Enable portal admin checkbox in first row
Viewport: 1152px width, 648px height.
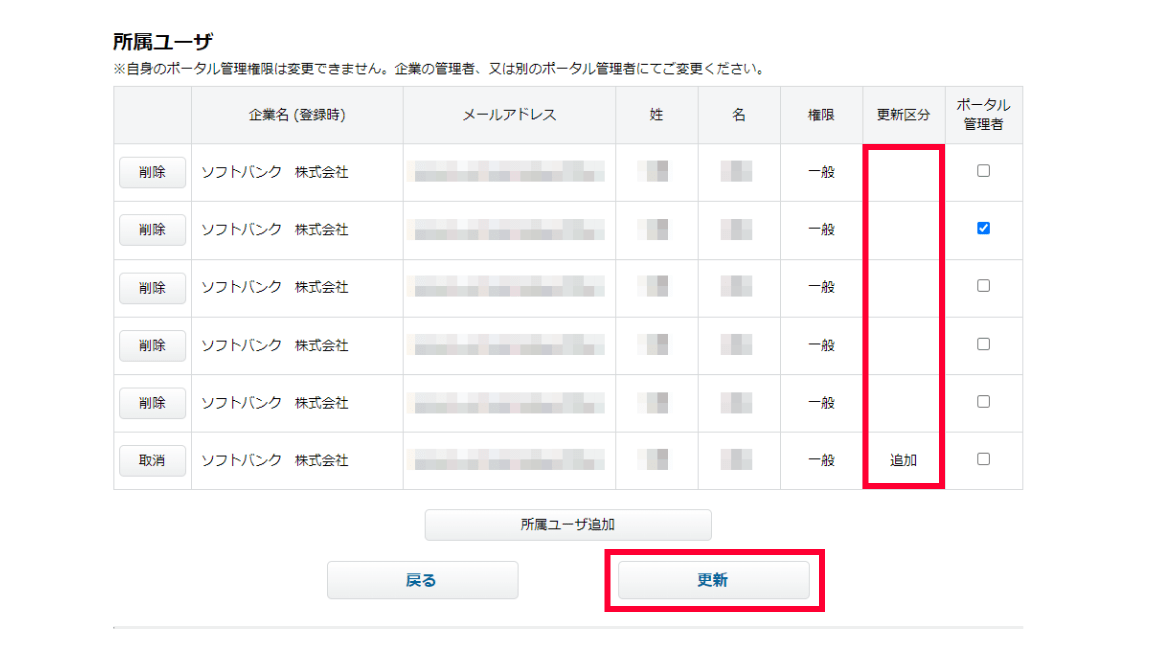(x=983, y=171)
